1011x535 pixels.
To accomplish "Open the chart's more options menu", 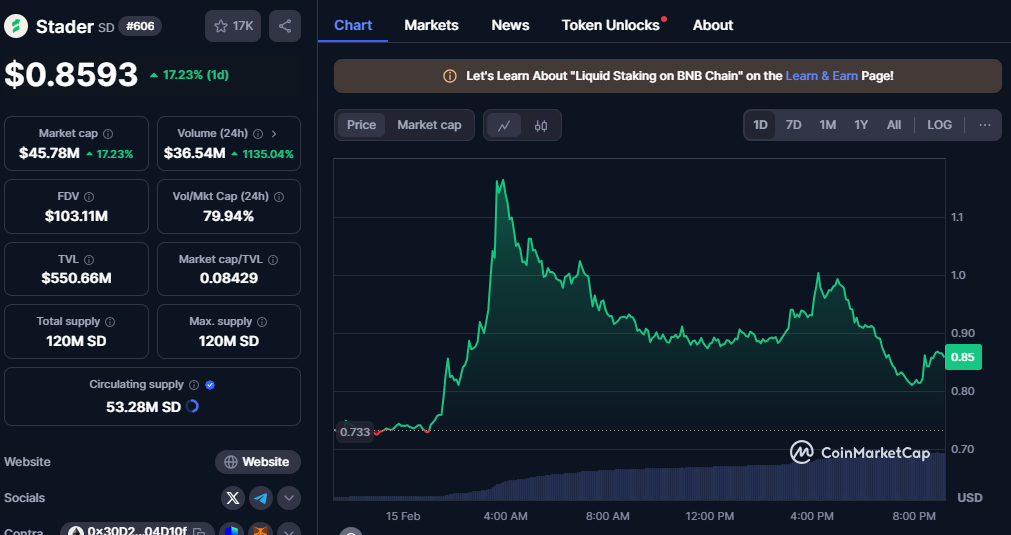I will point(984,125).
